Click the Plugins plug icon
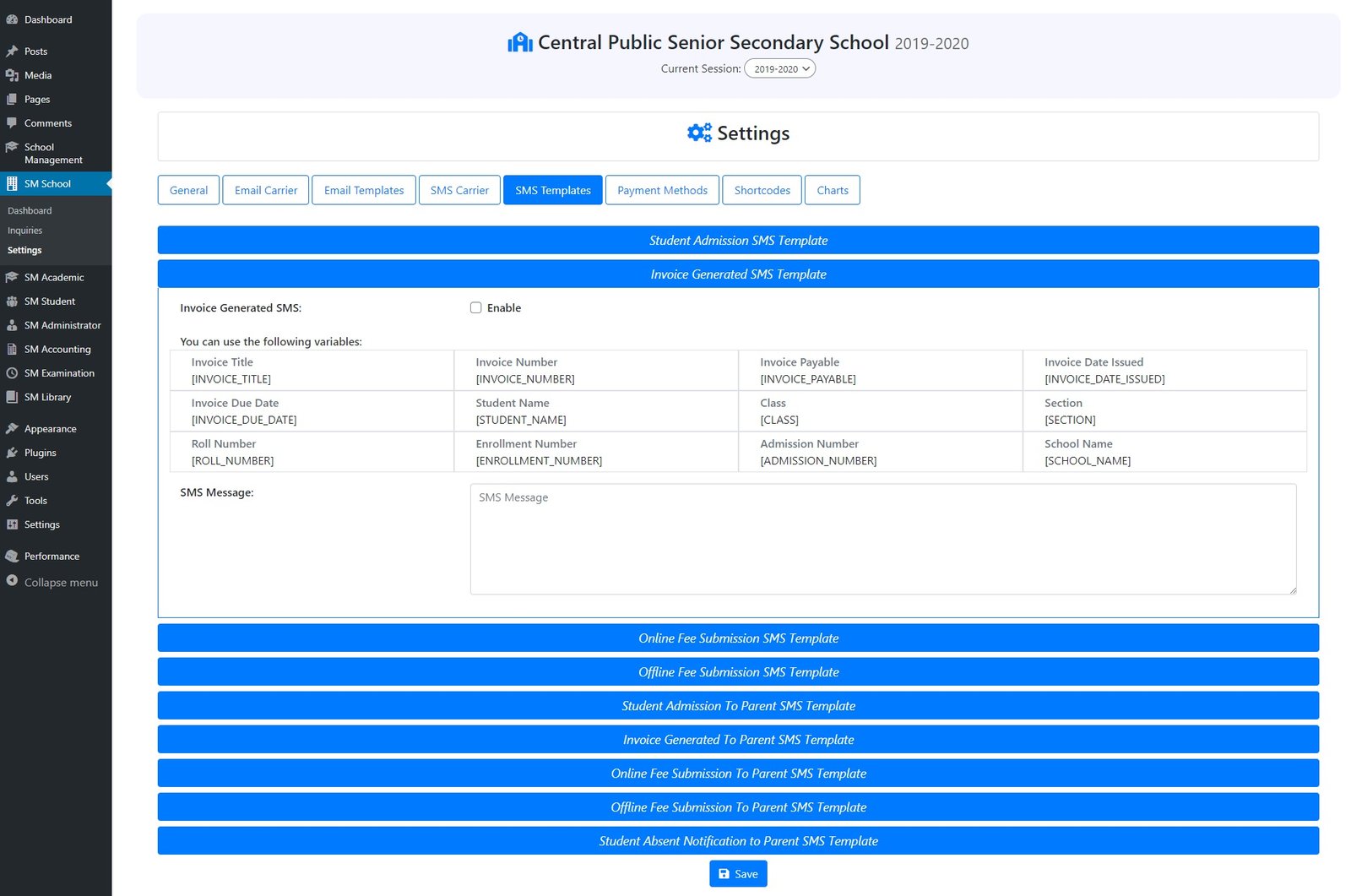1351x896 pixels. 12,453
